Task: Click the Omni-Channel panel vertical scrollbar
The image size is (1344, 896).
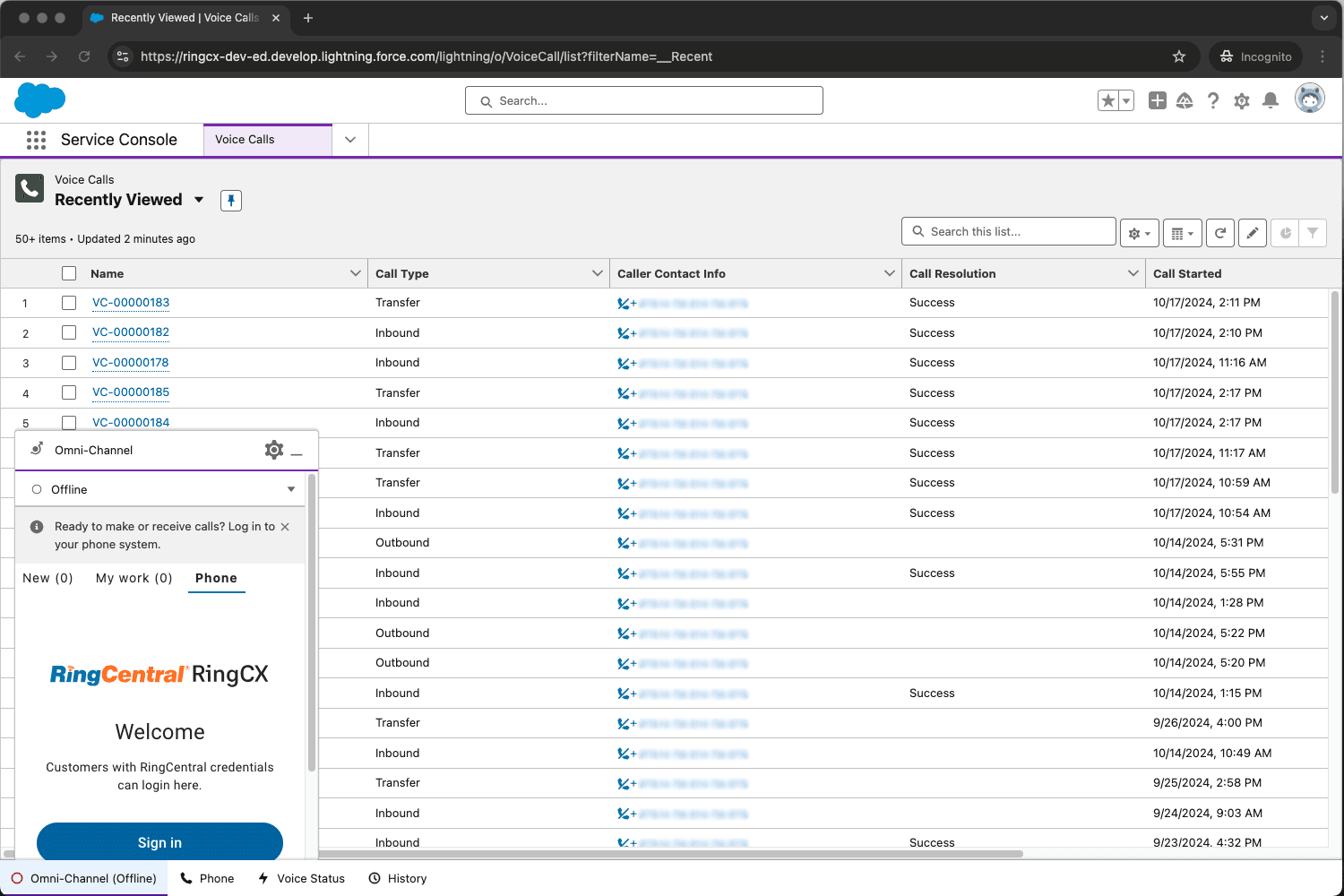Action: pos(311,623)
